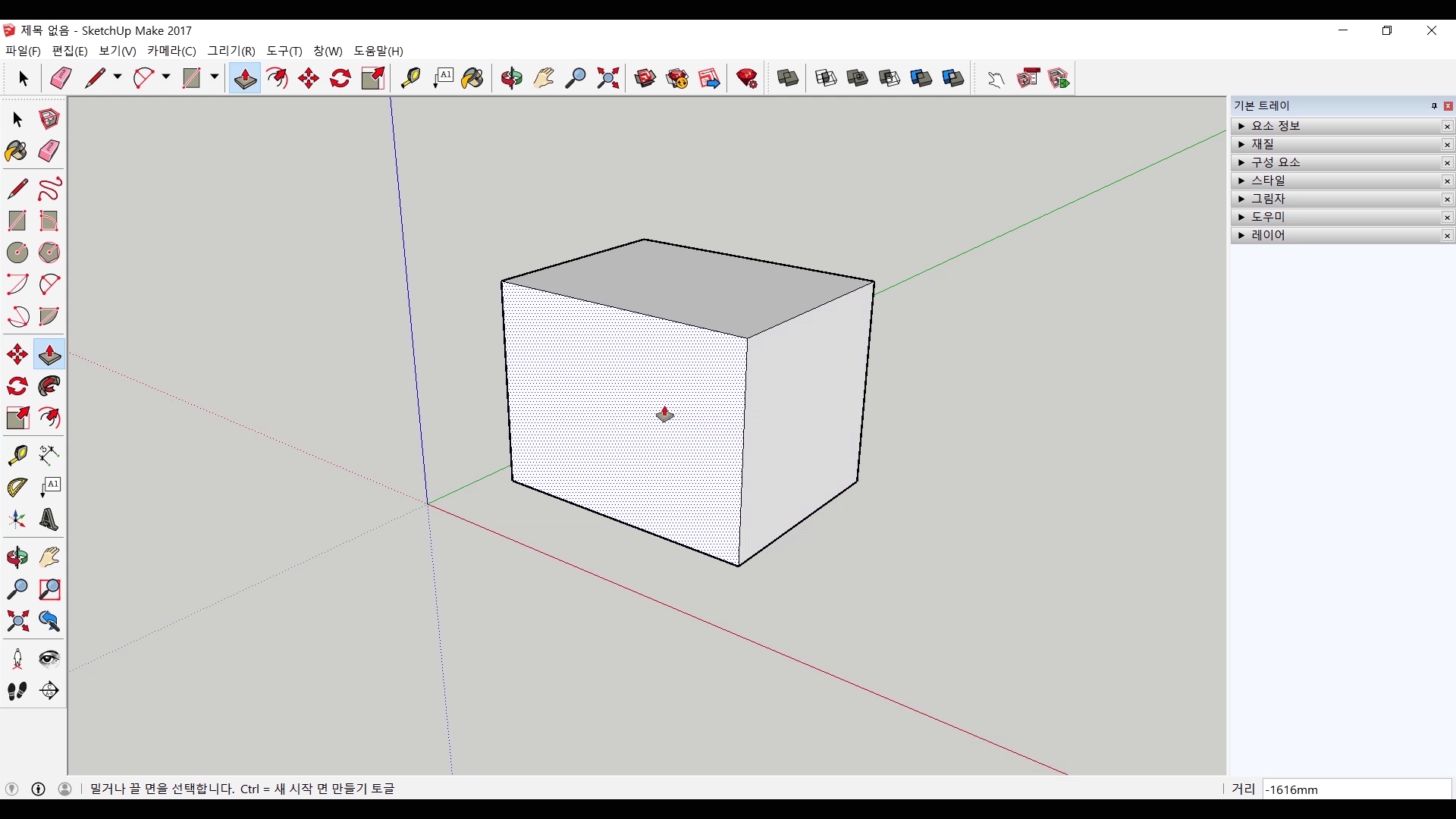Click the 거리 measurement input field
Image resolution: width=1456 pixels, height=819 pixels.
click(1356, 789)
